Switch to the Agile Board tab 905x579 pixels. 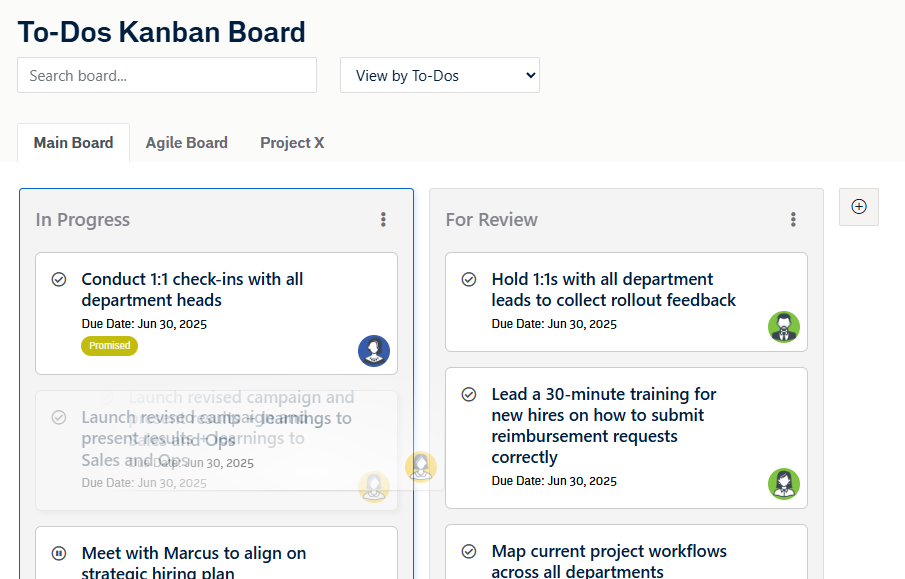[x=187, y=143]
